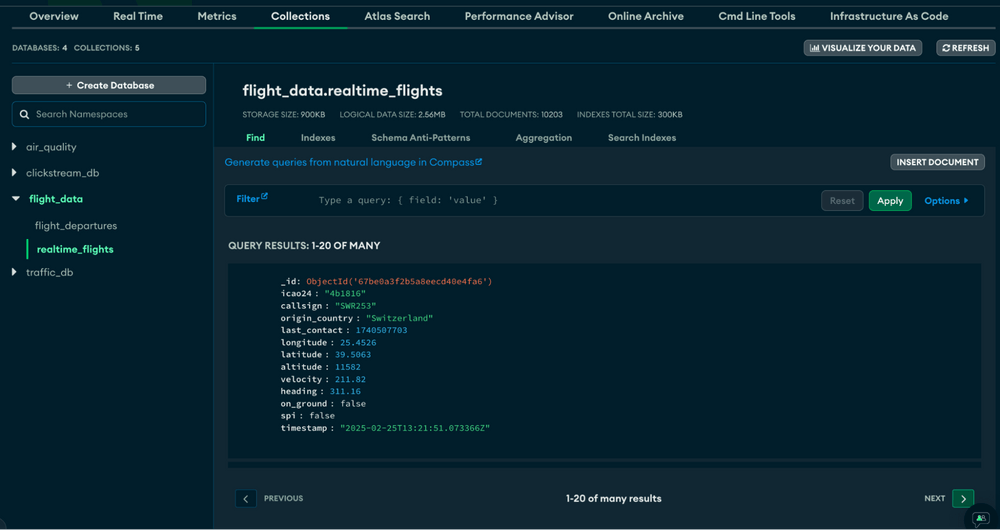Open the Online Archive tab
This screenshot has width=1000, height=530.
646,17
